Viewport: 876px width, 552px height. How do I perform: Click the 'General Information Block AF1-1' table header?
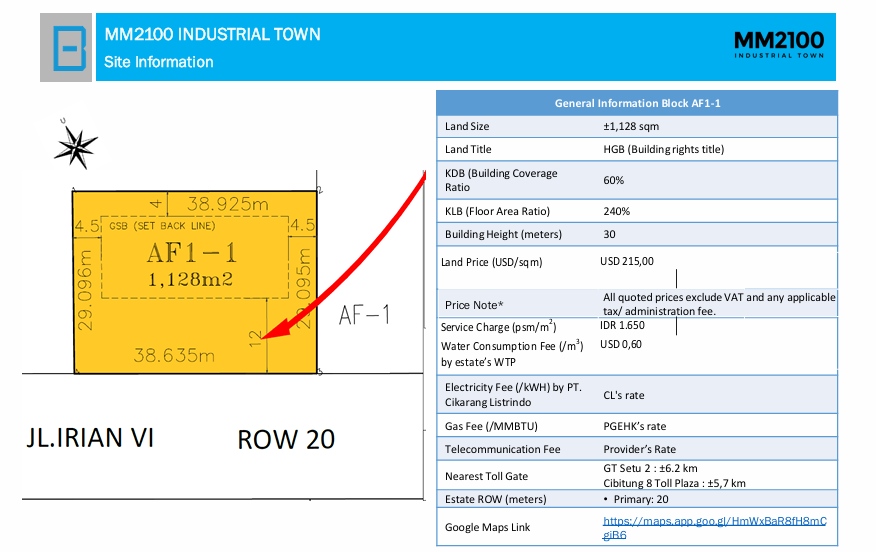(x=637, y=103)
